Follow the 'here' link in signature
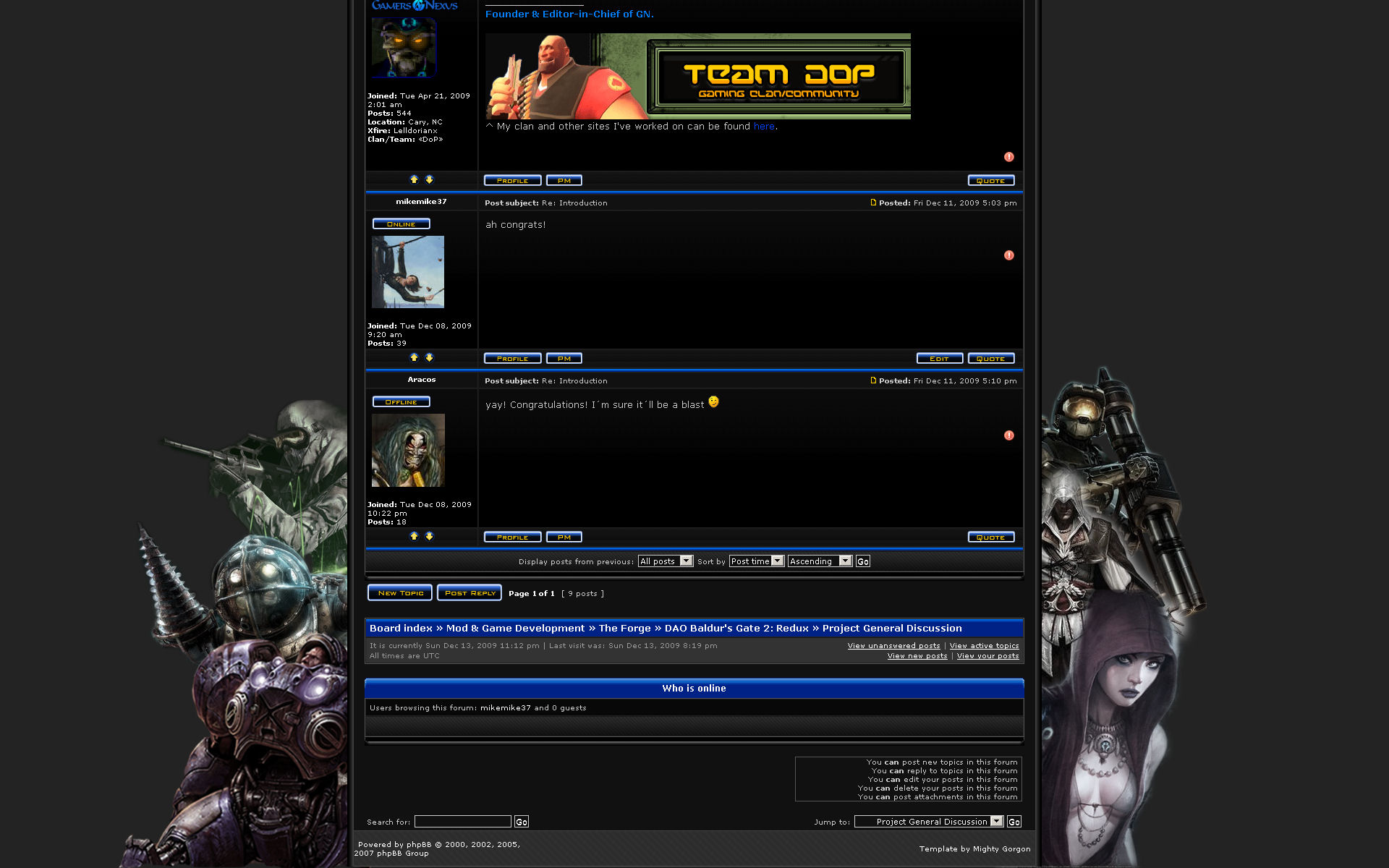 (764, 127)
